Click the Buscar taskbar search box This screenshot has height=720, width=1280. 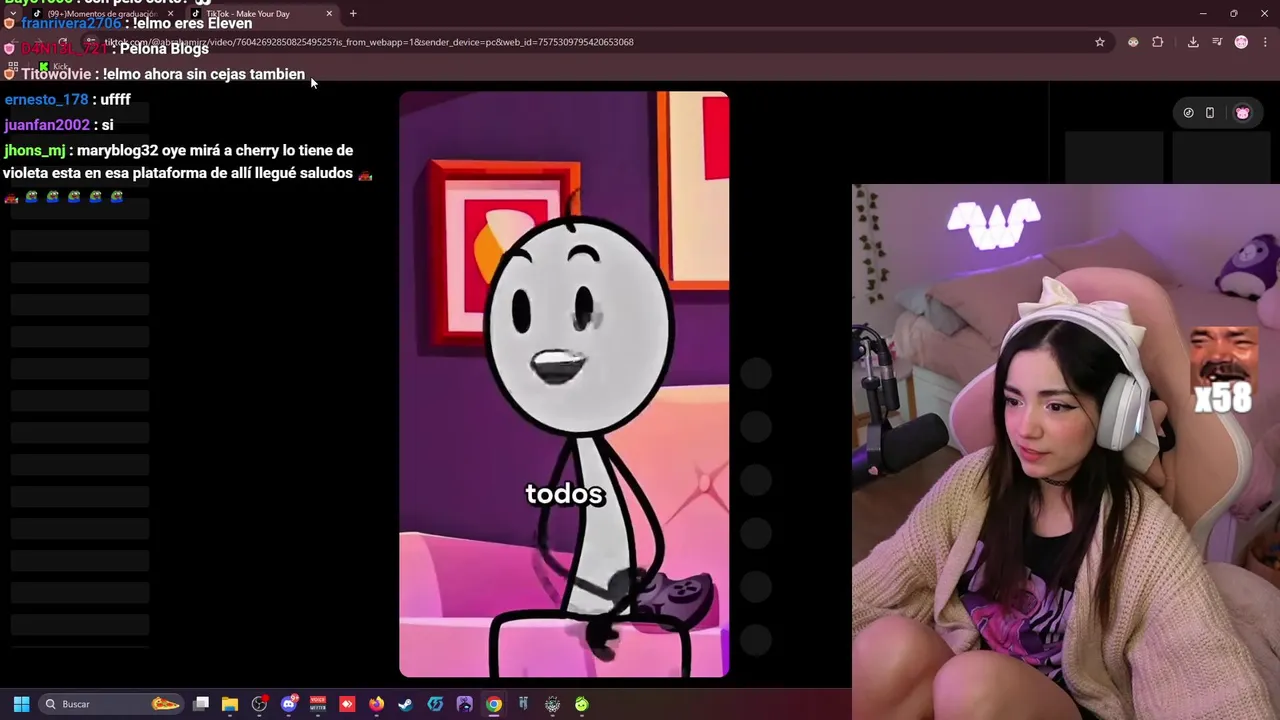pos(110,704)
